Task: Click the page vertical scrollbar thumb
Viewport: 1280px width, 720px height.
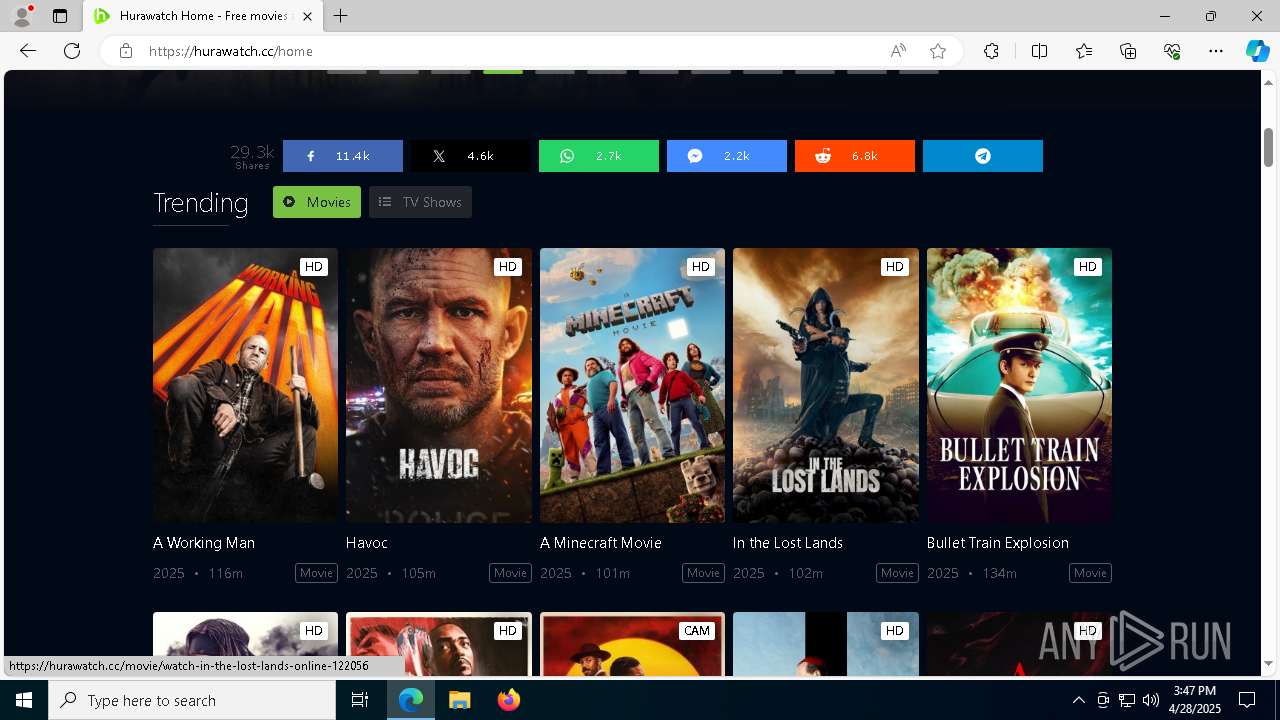Action: [1268, 148]
